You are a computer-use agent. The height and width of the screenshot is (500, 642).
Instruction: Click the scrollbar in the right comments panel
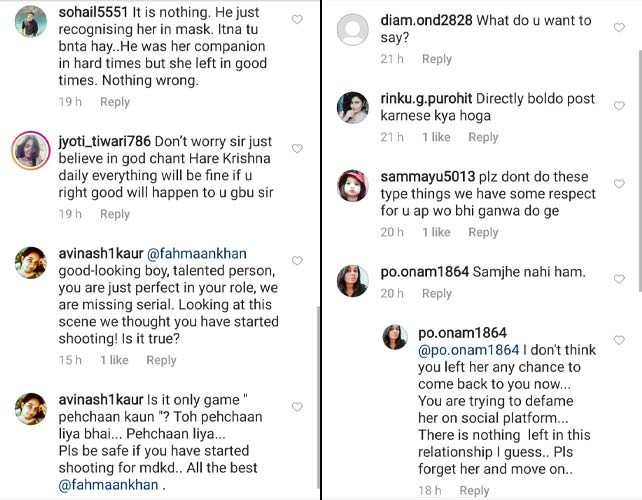tap(640, 171)
